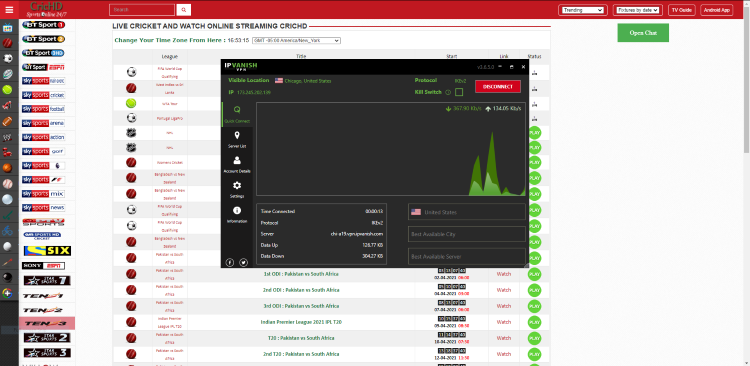Screen dimensions: 750x366
Task: Open the Trending dropdown
Action: pyautogui.click(x=583, y=10)
